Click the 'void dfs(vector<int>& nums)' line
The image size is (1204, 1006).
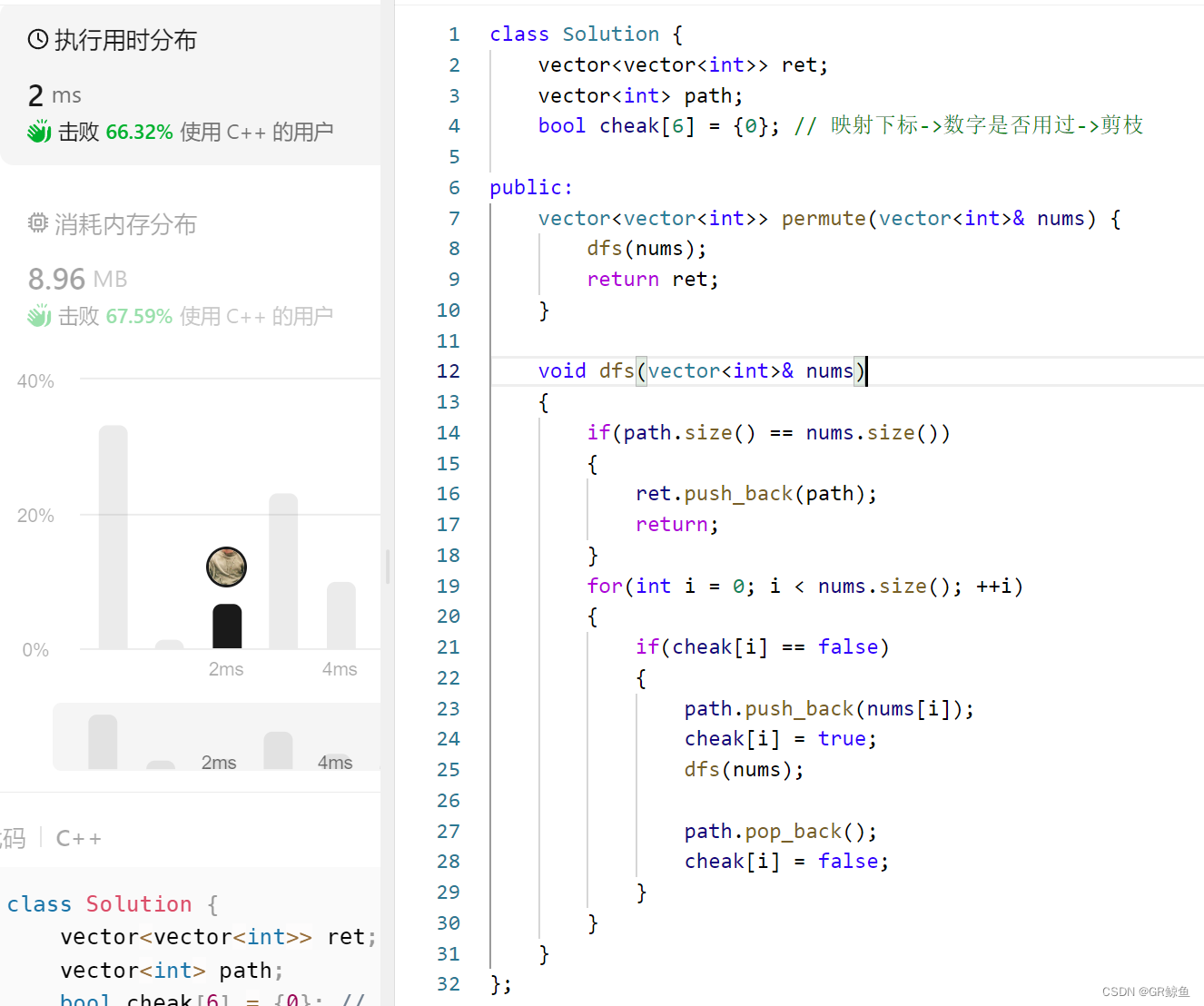[702, 371]
